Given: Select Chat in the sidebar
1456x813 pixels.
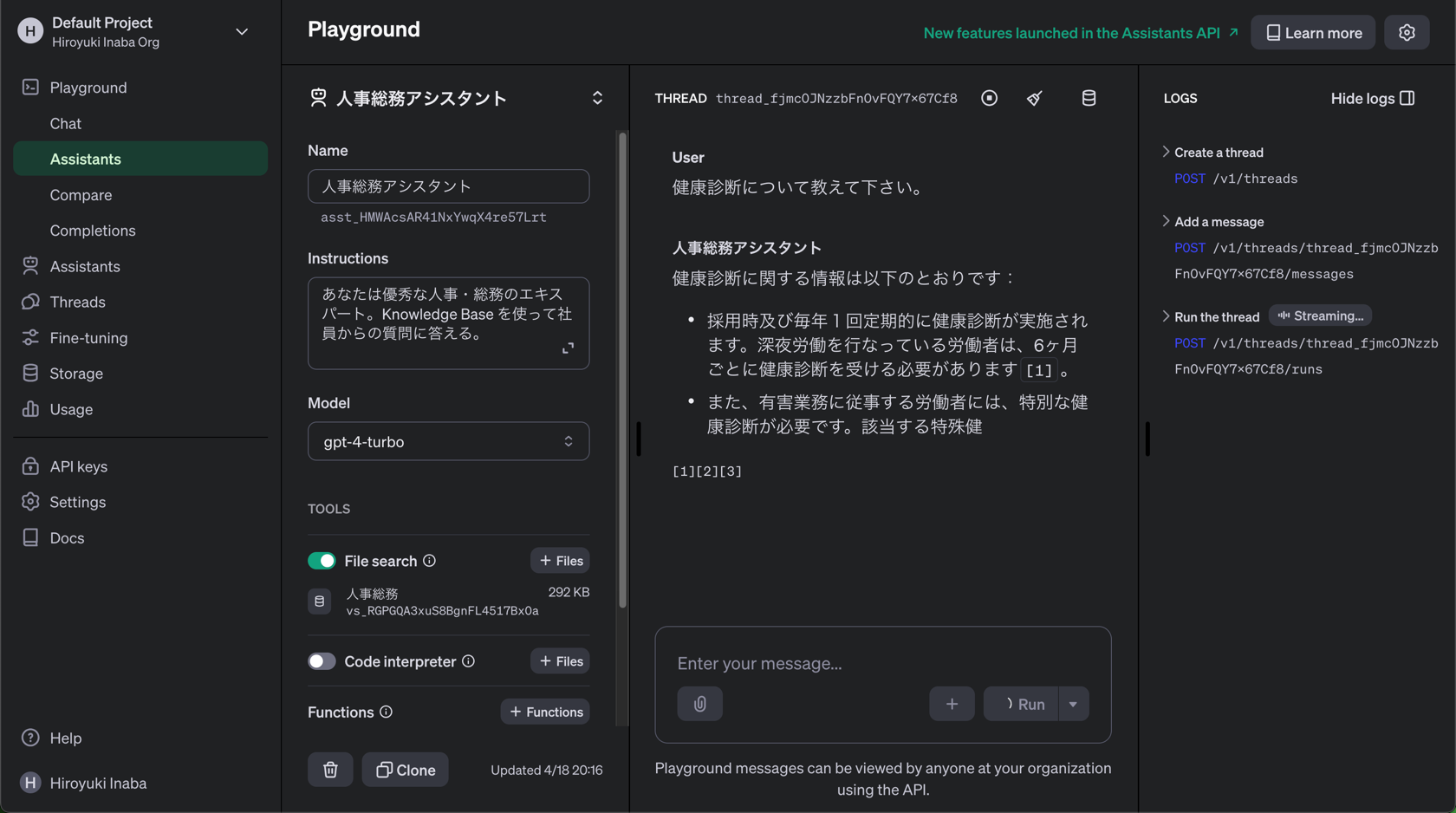Looking at the screenshot, I should point(66,123).
